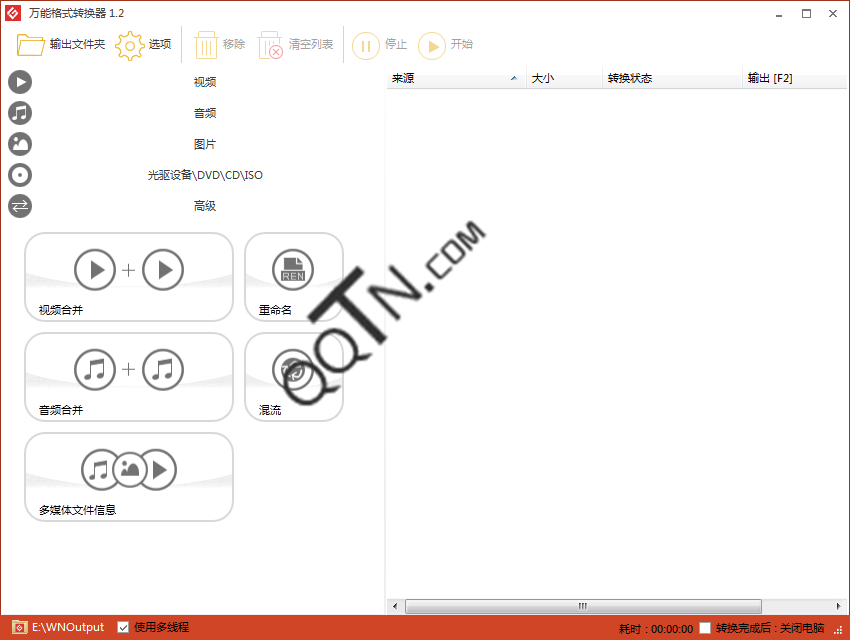This screenshot has width=850, height=640.
Task: Open the 音频合并 audio merge tool
Action: click(x=129, y=377)
